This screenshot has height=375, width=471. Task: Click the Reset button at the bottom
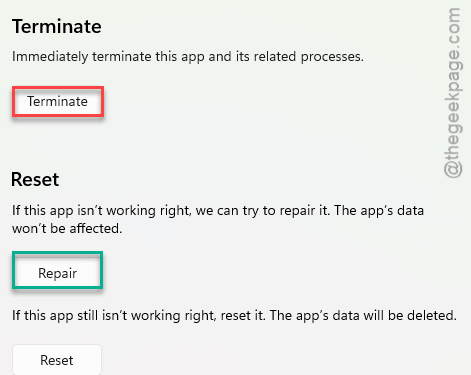coord(57,360)
